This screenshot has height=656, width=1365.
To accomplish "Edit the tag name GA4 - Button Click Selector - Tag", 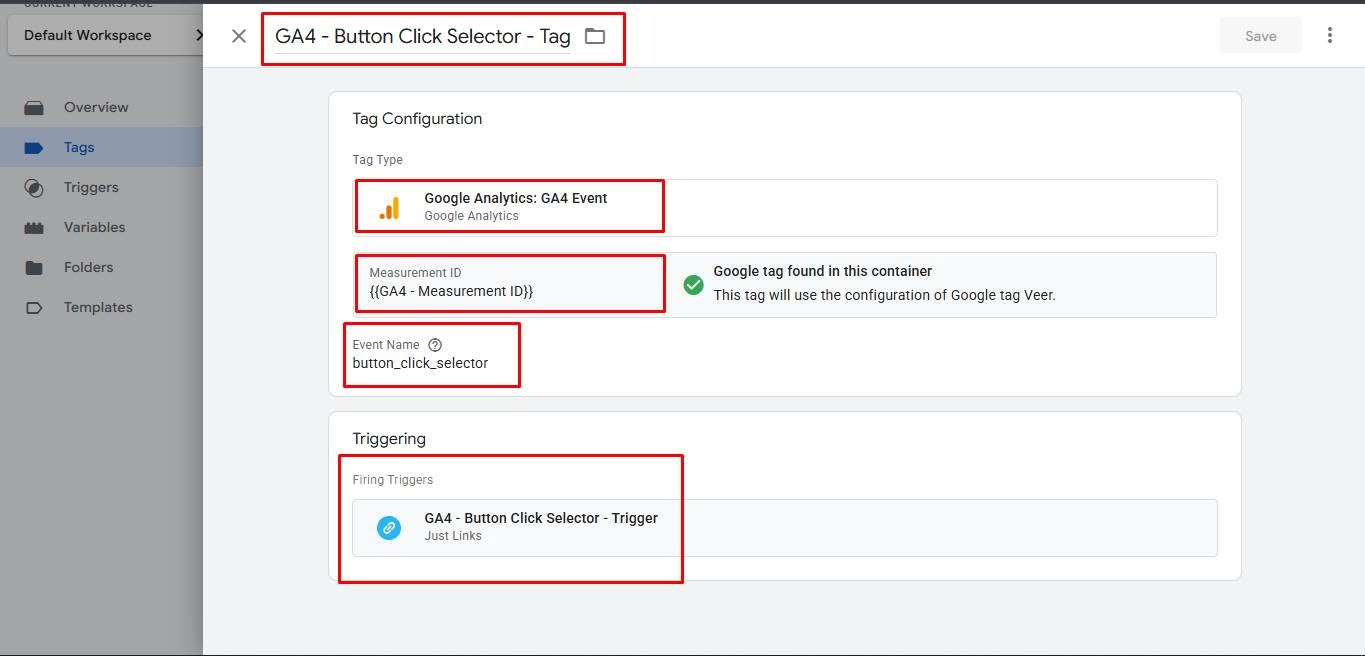I will click(423, 36).
